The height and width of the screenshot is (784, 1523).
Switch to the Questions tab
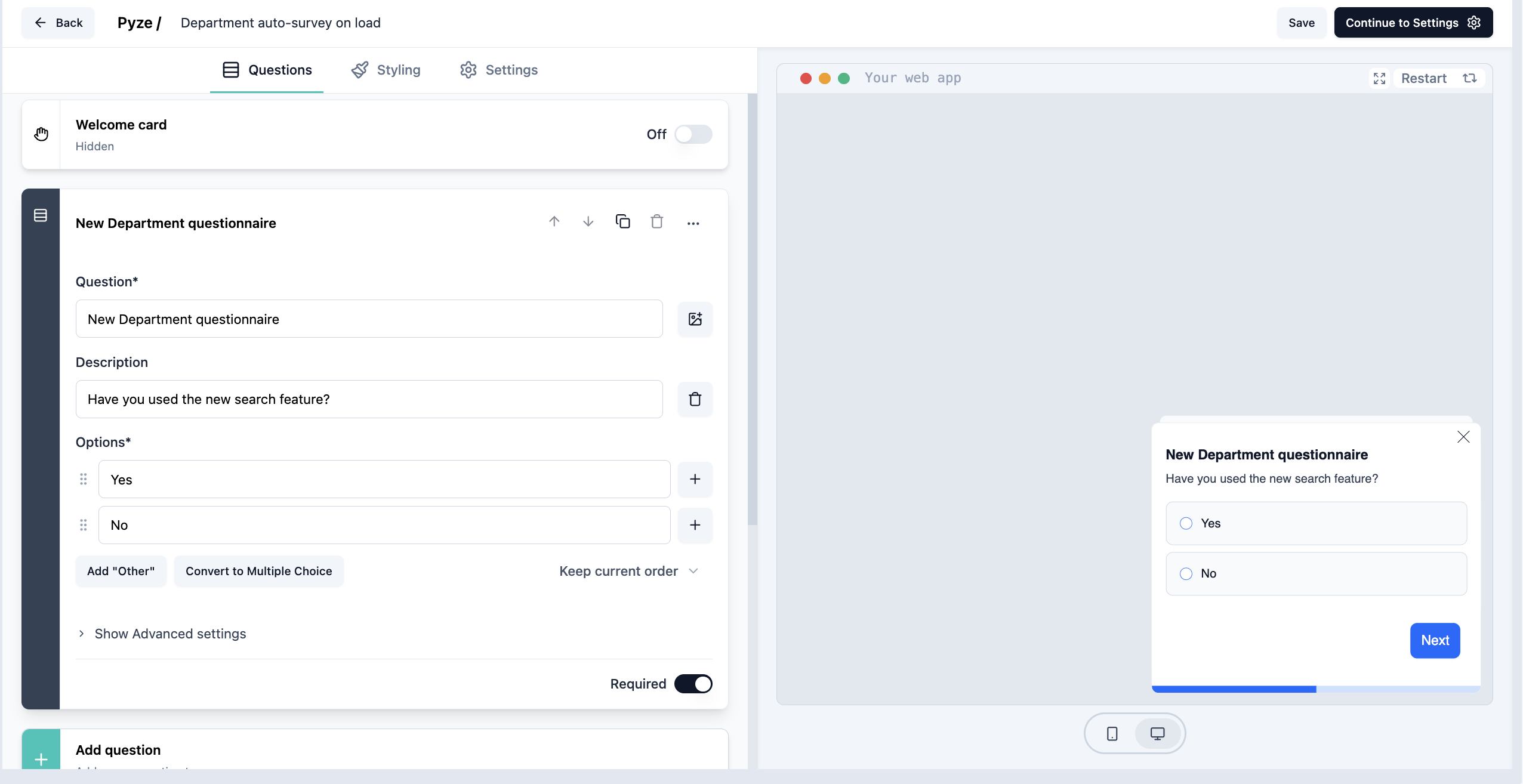coord(267,70)
